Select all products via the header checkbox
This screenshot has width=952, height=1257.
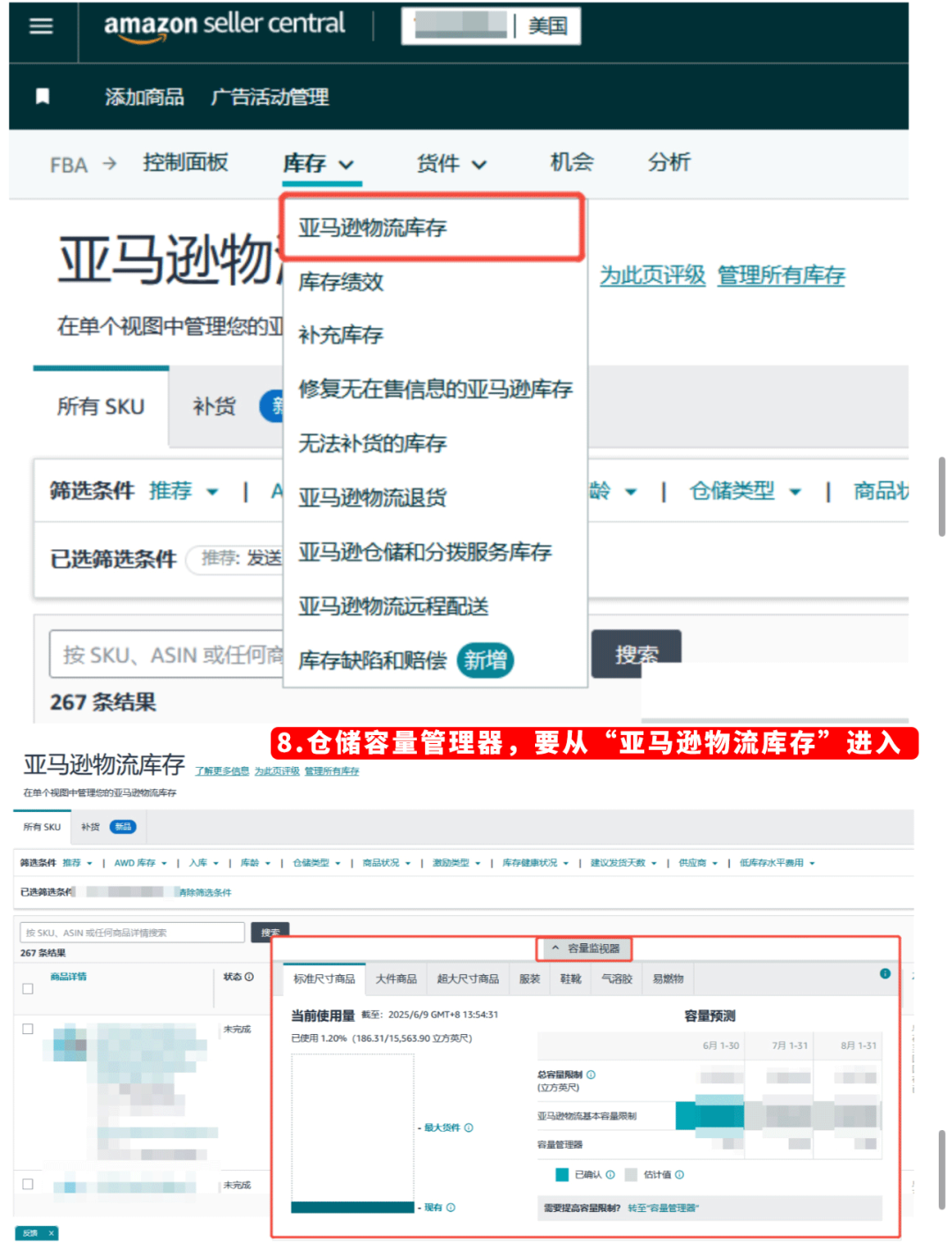26,988
